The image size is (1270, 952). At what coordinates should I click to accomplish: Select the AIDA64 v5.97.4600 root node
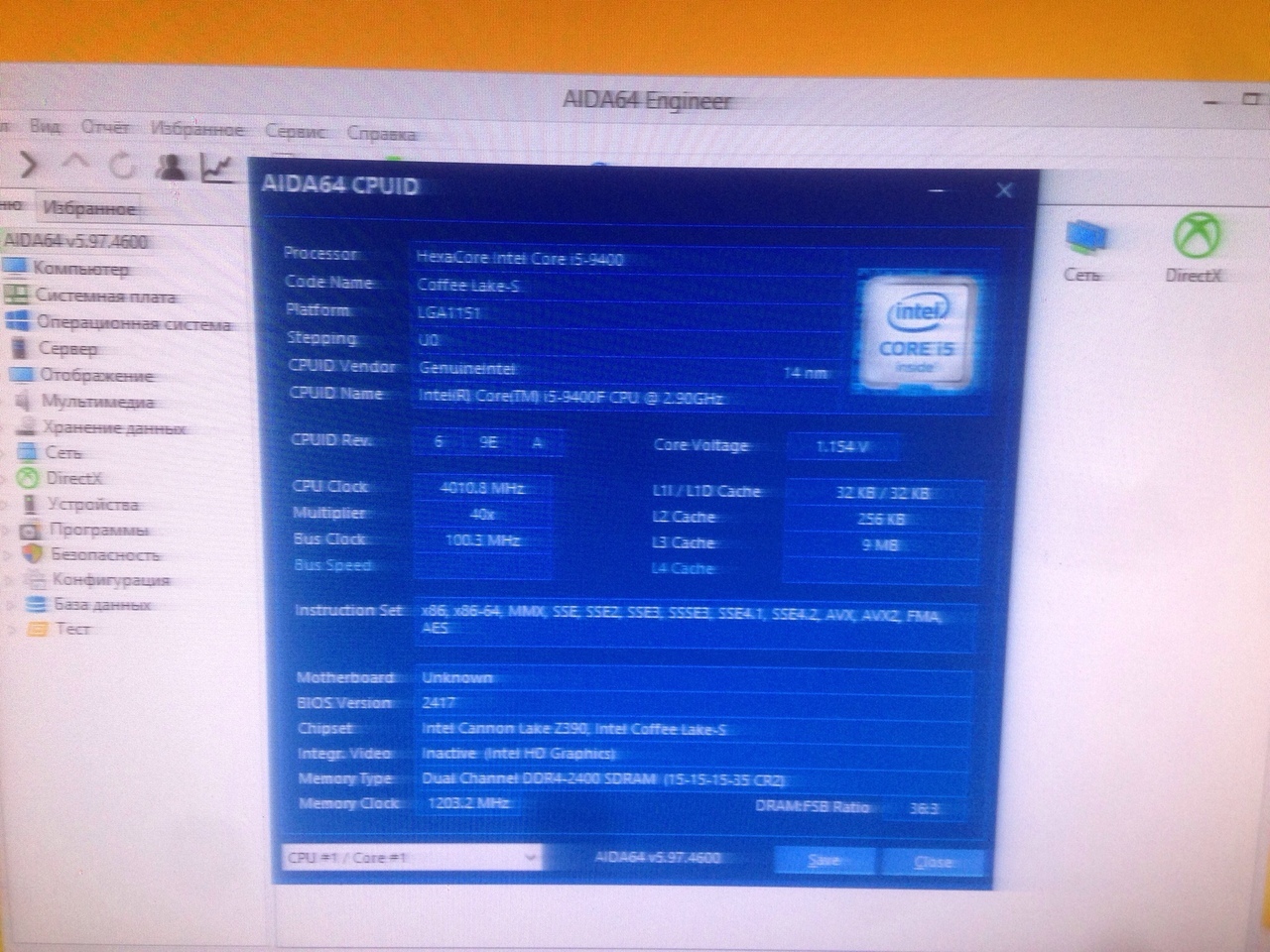76,241
